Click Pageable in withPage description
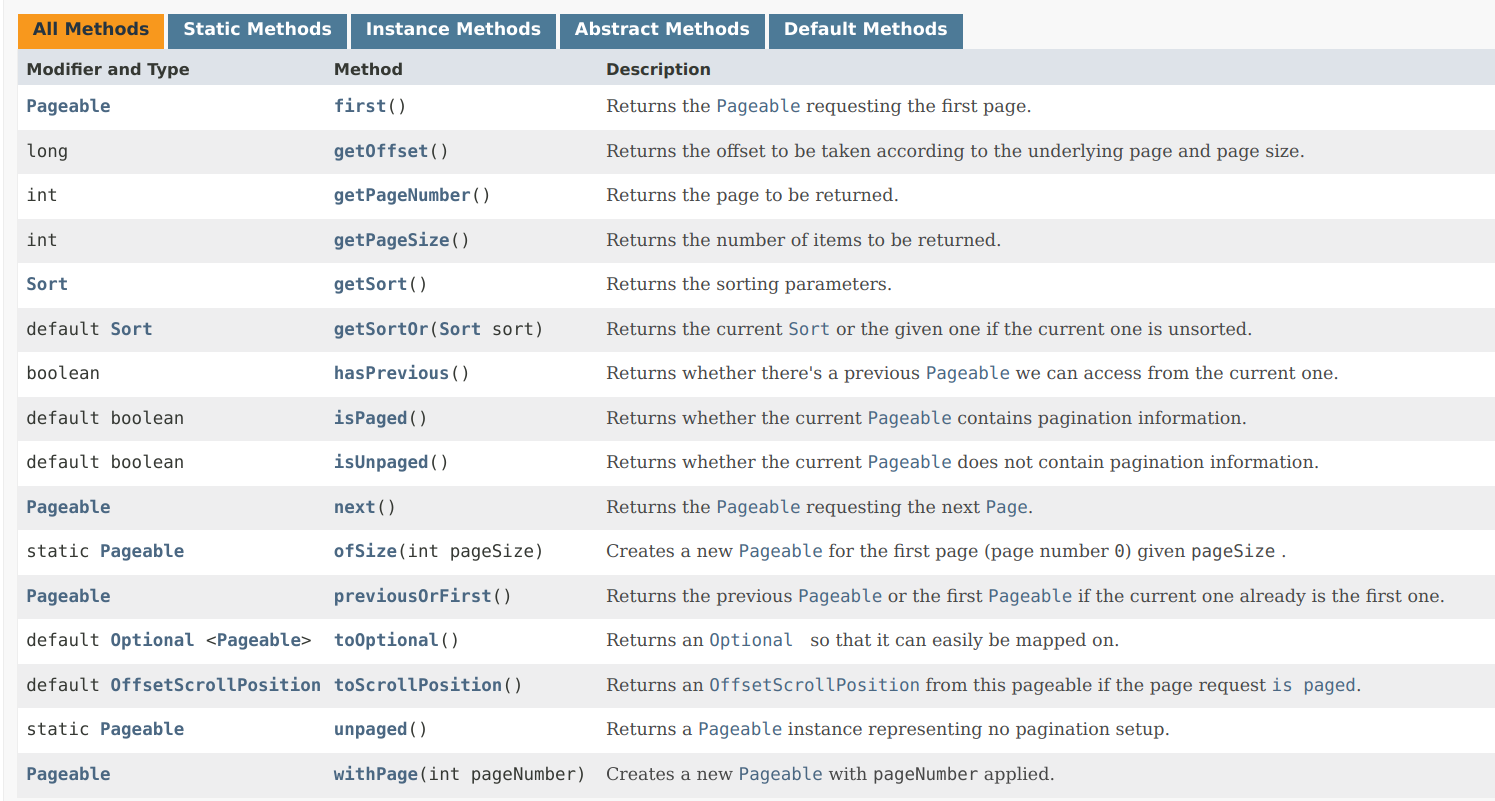The height and width of the screenshot is (801, 1495). 781,774
